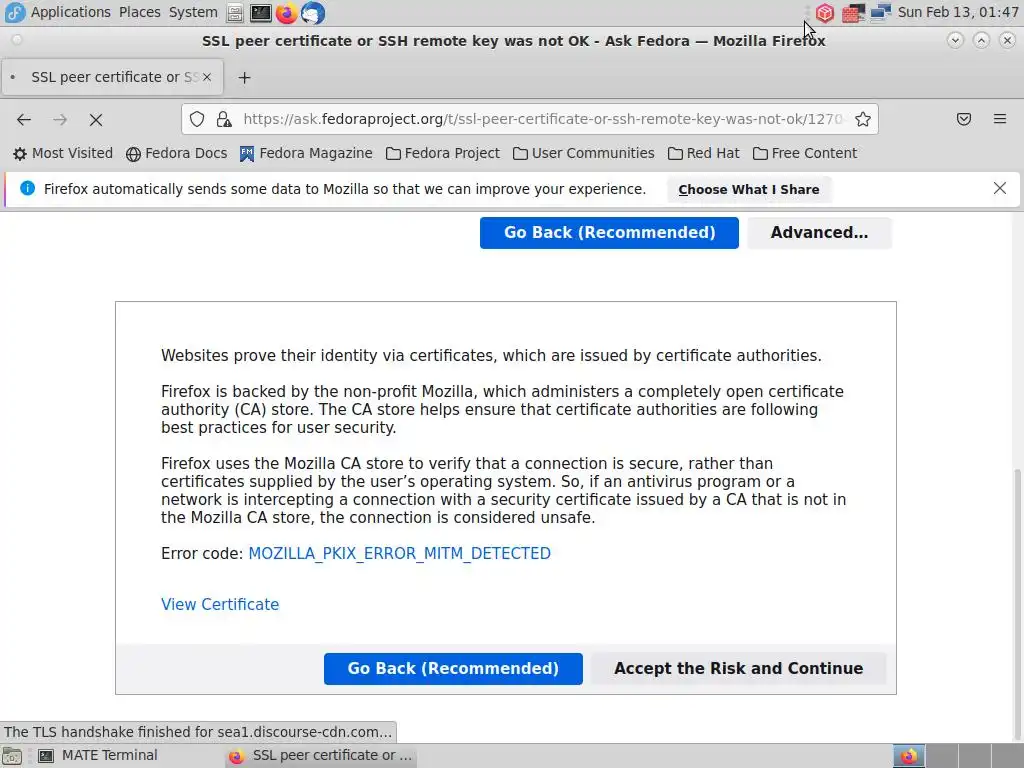Click window menu button in title bar

coord(17,40)
